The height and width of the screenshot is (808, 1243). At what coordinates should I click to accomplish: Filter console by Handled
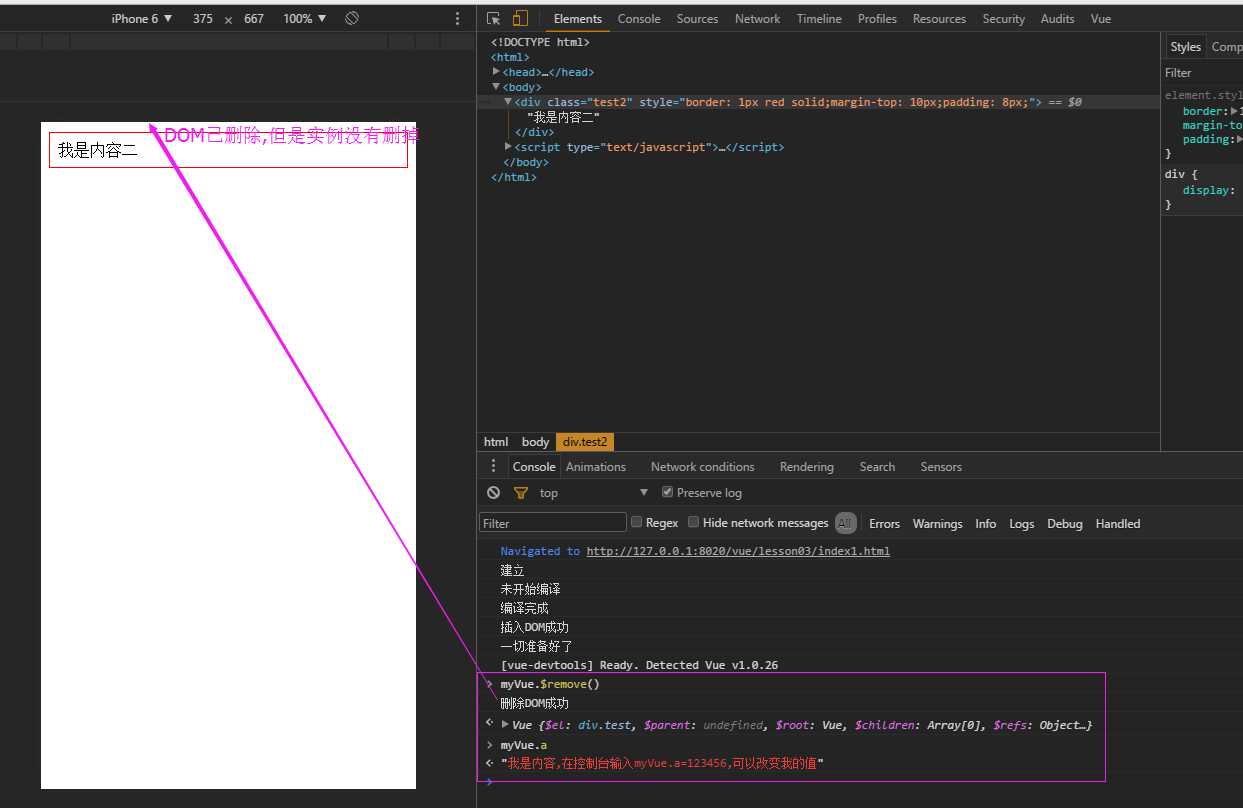[x=1118, y=524]
